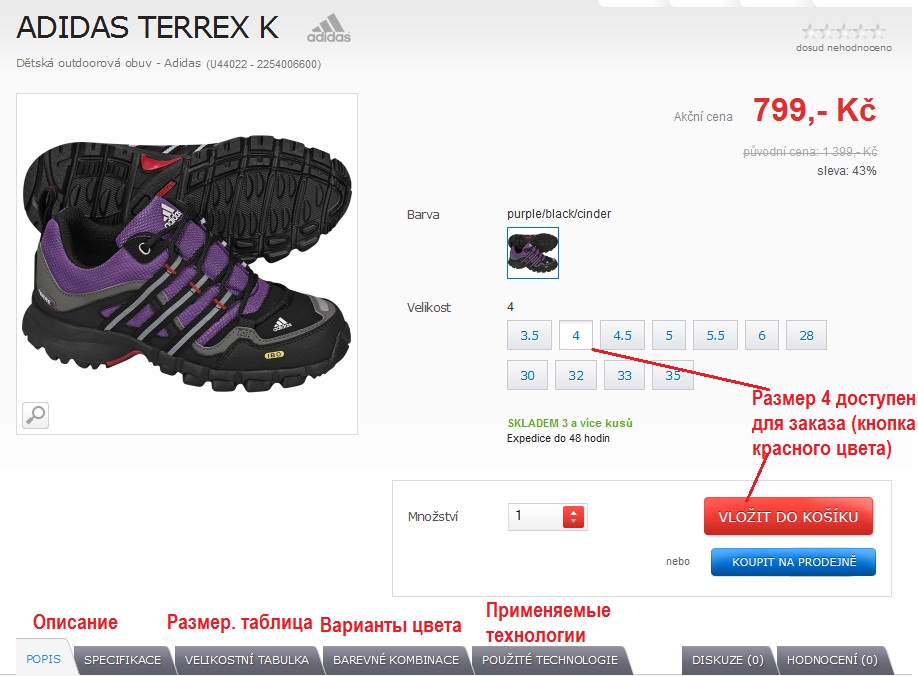The image size is (918, 676).
Task: Pick size 6
Action: pyautogui.click(x=762, y=335)
